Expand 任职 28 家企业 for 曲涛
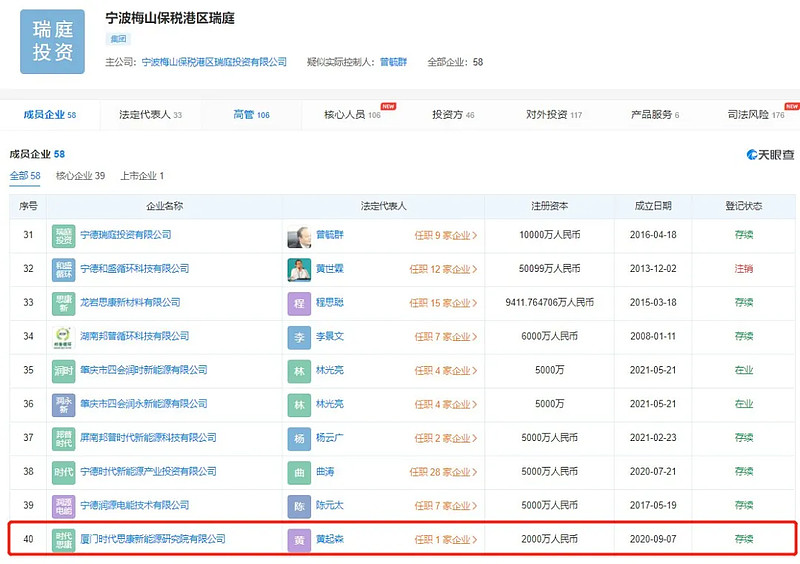The image size is (800, 564). 443,472
